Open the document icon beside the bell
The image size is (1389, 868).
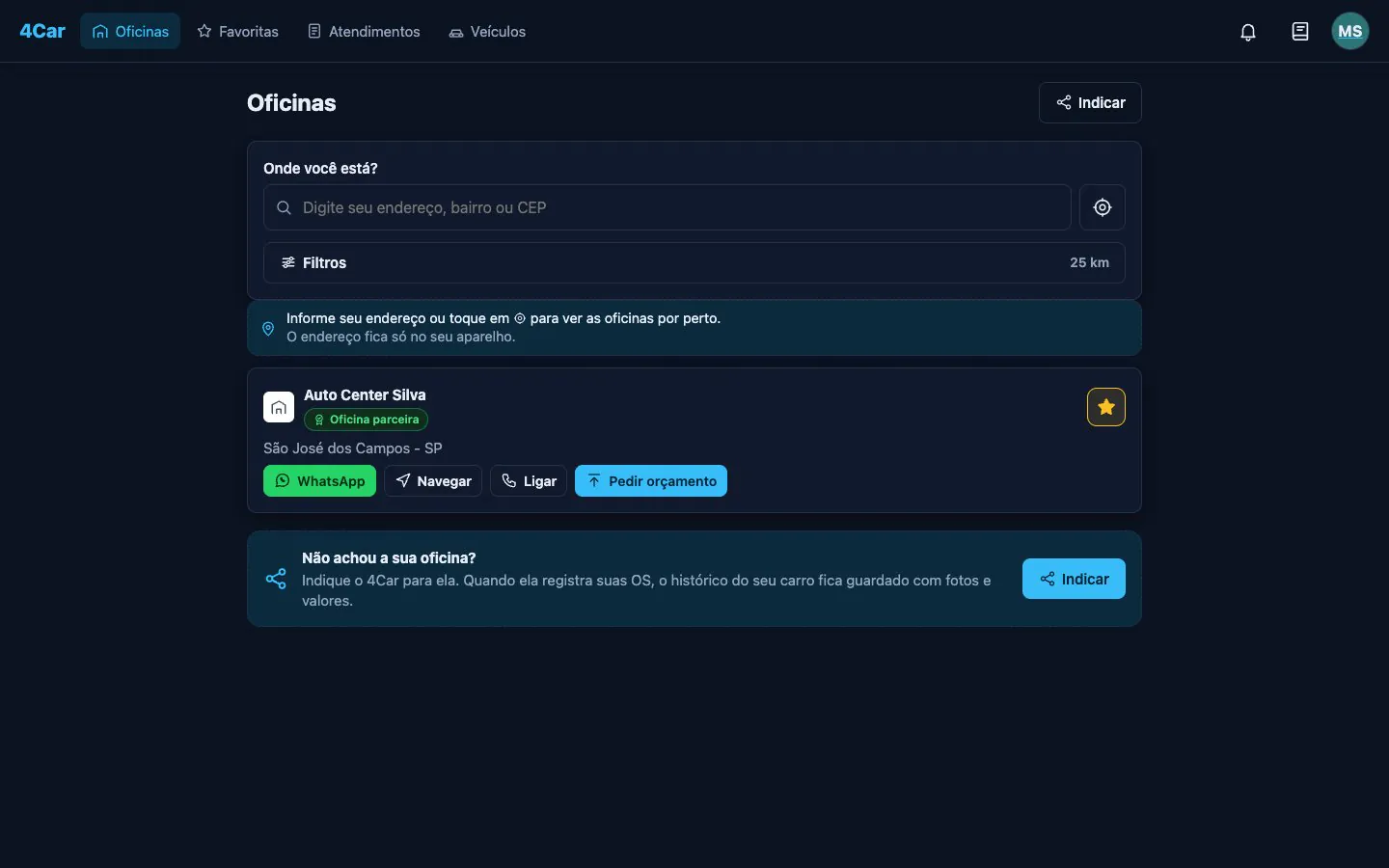(1300, 32)
